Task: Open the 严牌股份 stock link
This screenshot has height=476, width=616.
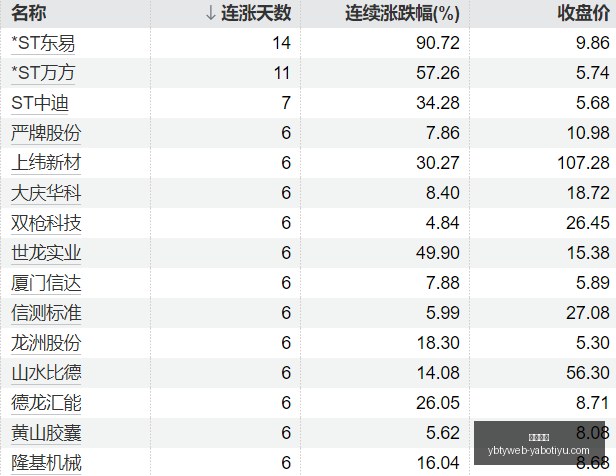Action: tap(46, 133)
